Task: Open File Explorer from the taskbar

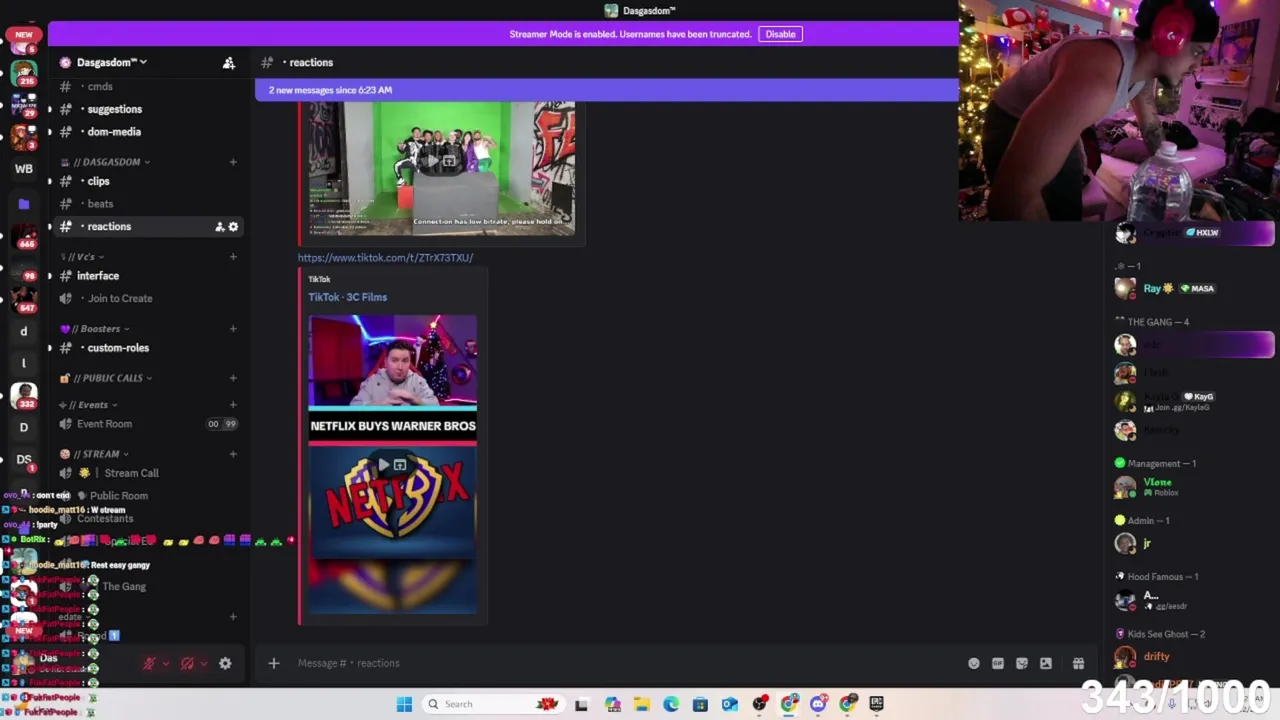Action: (x=642, y=704)
